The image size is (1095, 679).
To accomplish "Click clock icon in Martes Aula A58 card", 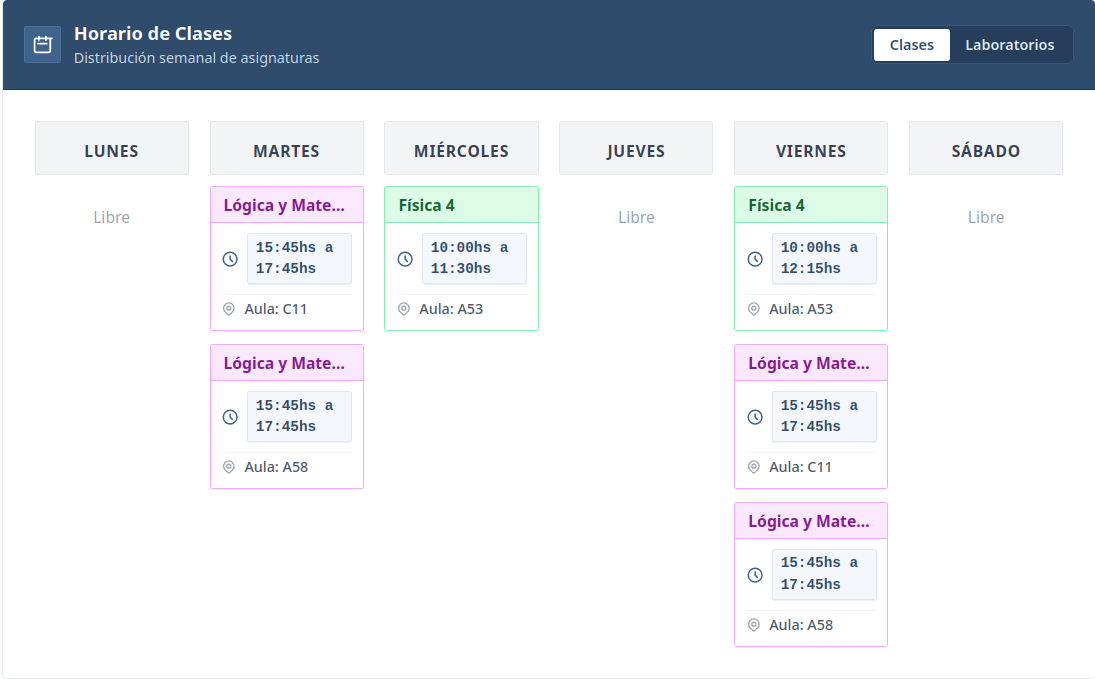I will [230, 417].
